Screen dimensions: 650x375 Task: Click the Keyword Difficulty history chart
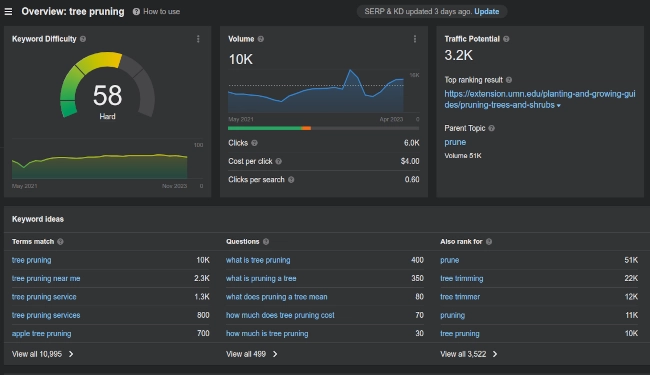(x=99, y=166)
